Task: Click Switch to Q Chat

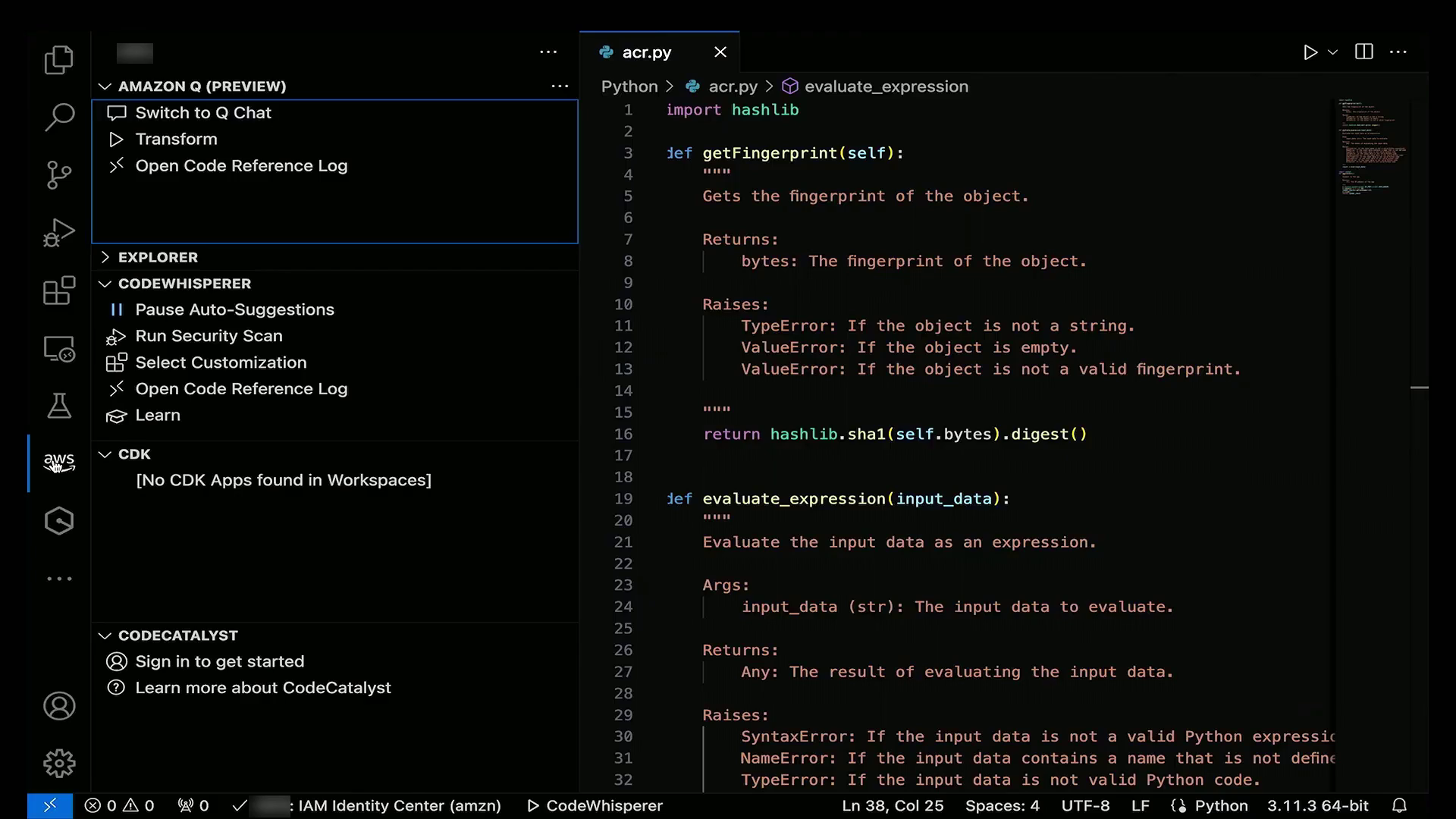Action: pos(202,113)
